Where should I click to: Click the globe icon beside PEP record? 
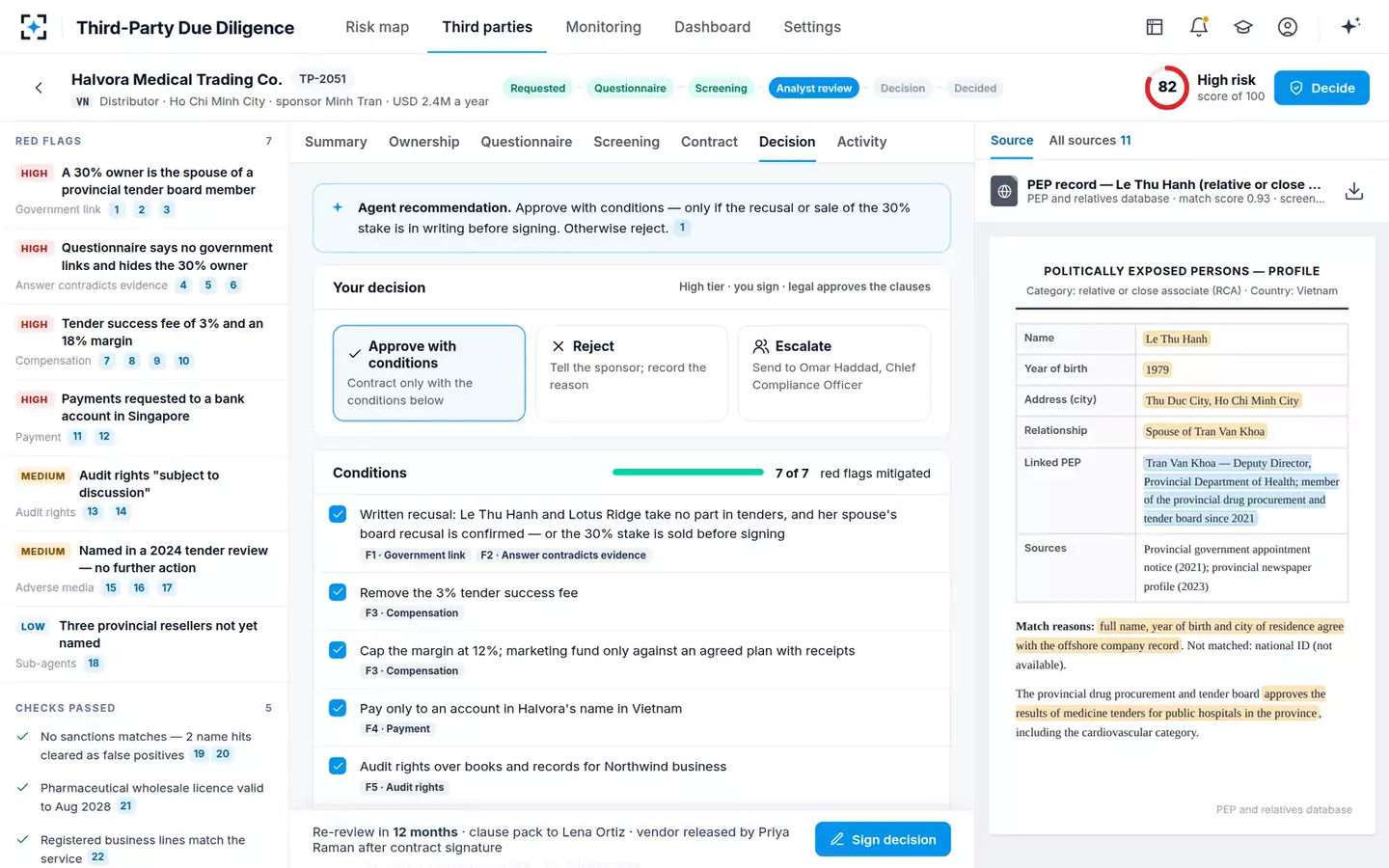pyautogui.click(x=1004, y=191)
